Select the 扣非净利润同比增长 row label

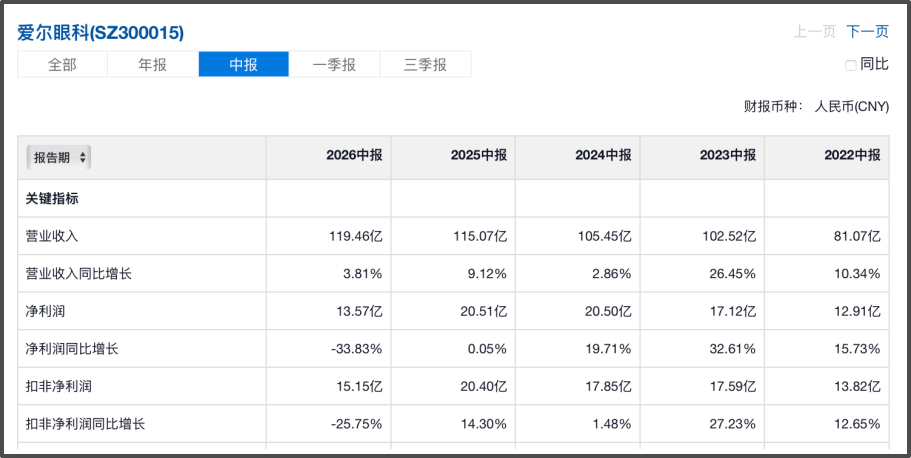click(x=85, y=424)
